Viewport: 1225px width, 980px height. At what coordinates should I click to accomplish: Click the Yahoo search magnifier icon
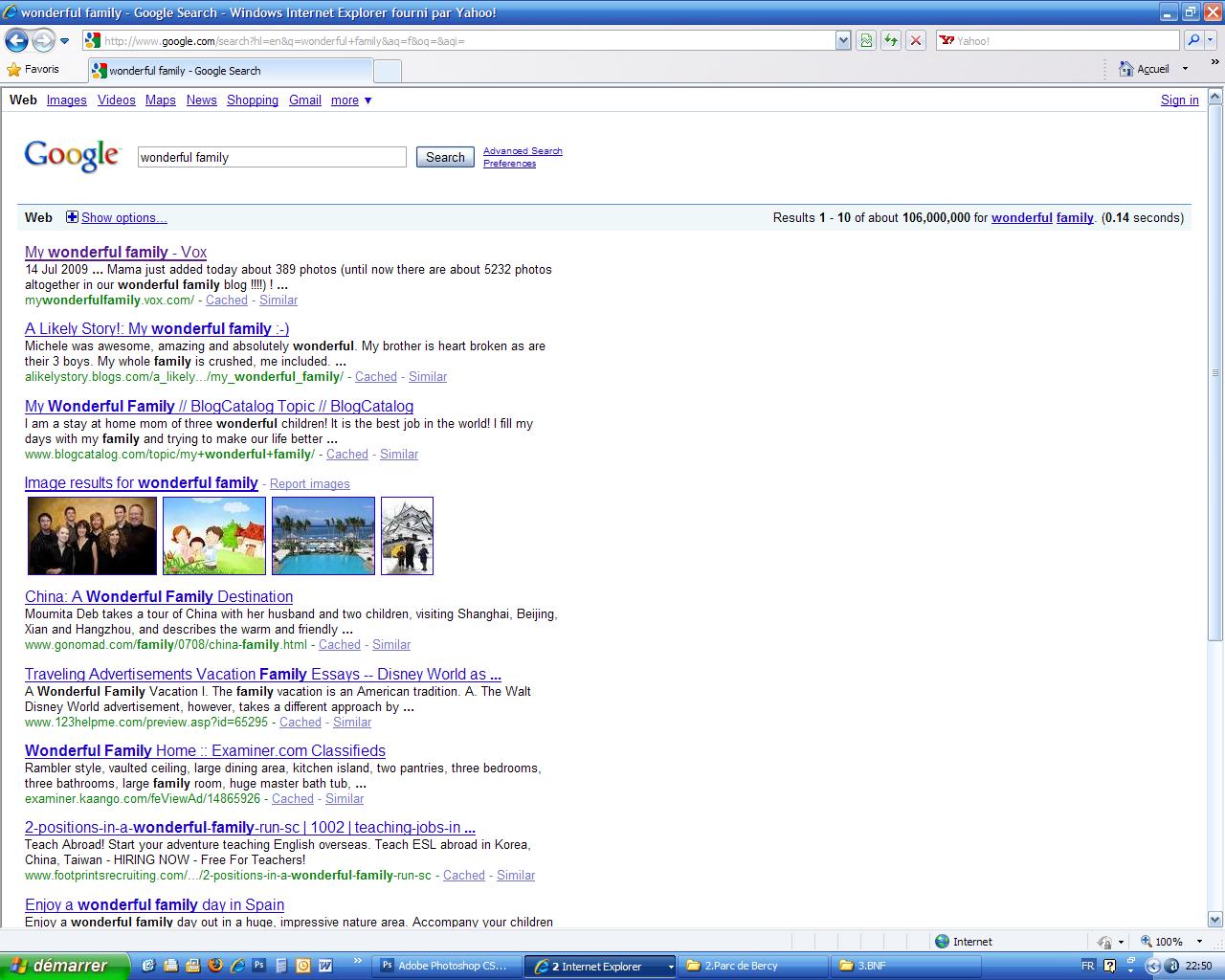tap(1192, 40)
